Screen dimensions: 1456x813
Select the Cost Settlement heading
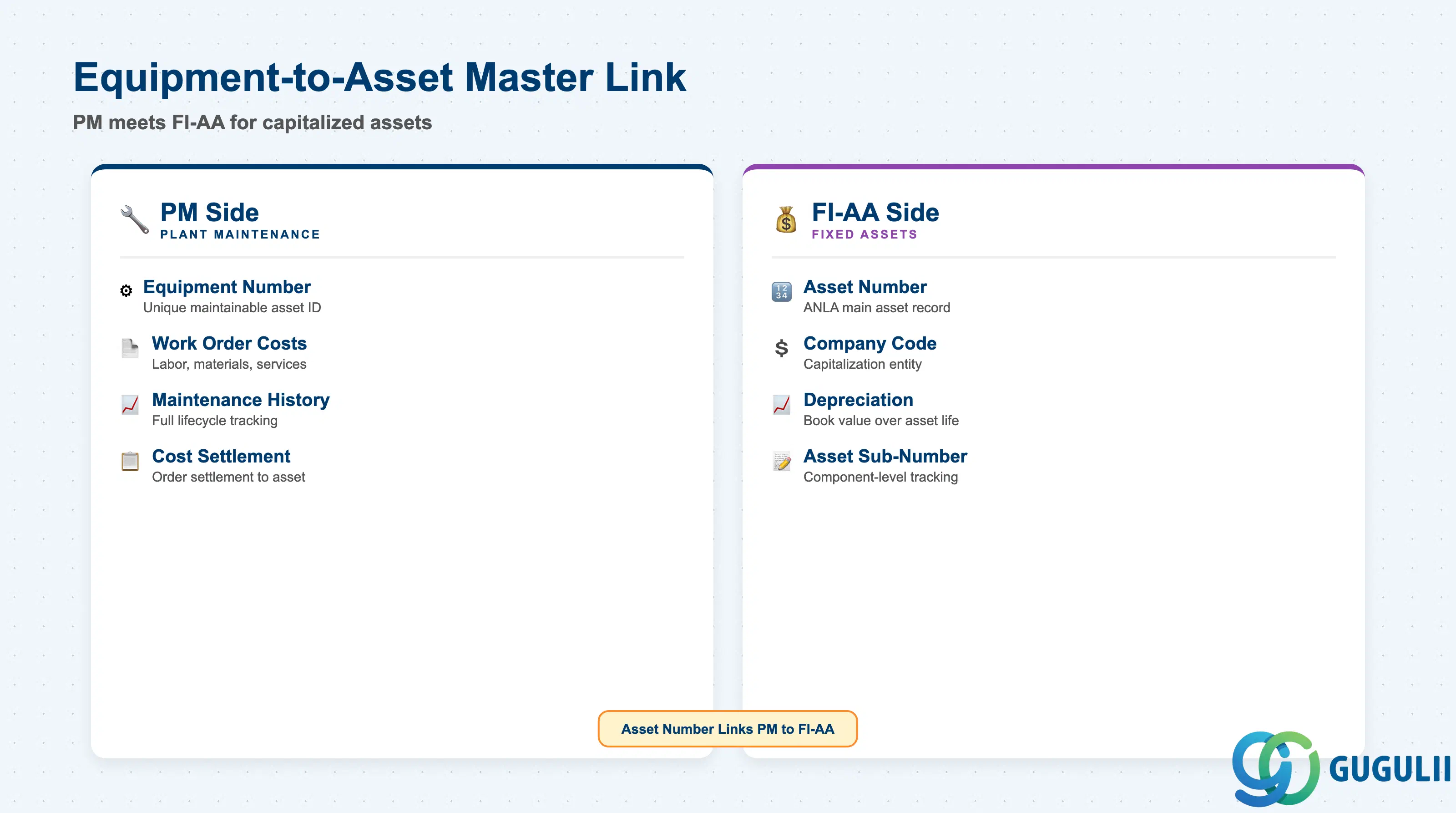click(221, 456)
